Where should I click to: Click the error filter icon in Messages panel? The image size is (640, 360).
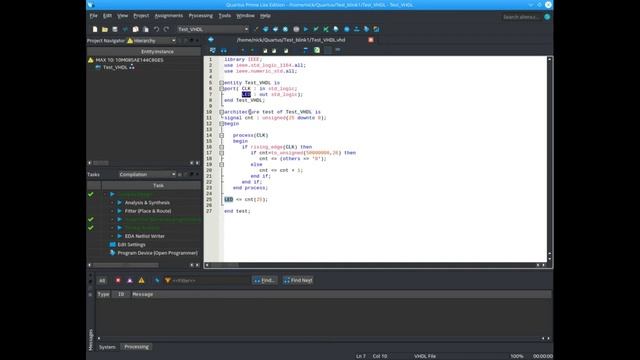point(118,280)
